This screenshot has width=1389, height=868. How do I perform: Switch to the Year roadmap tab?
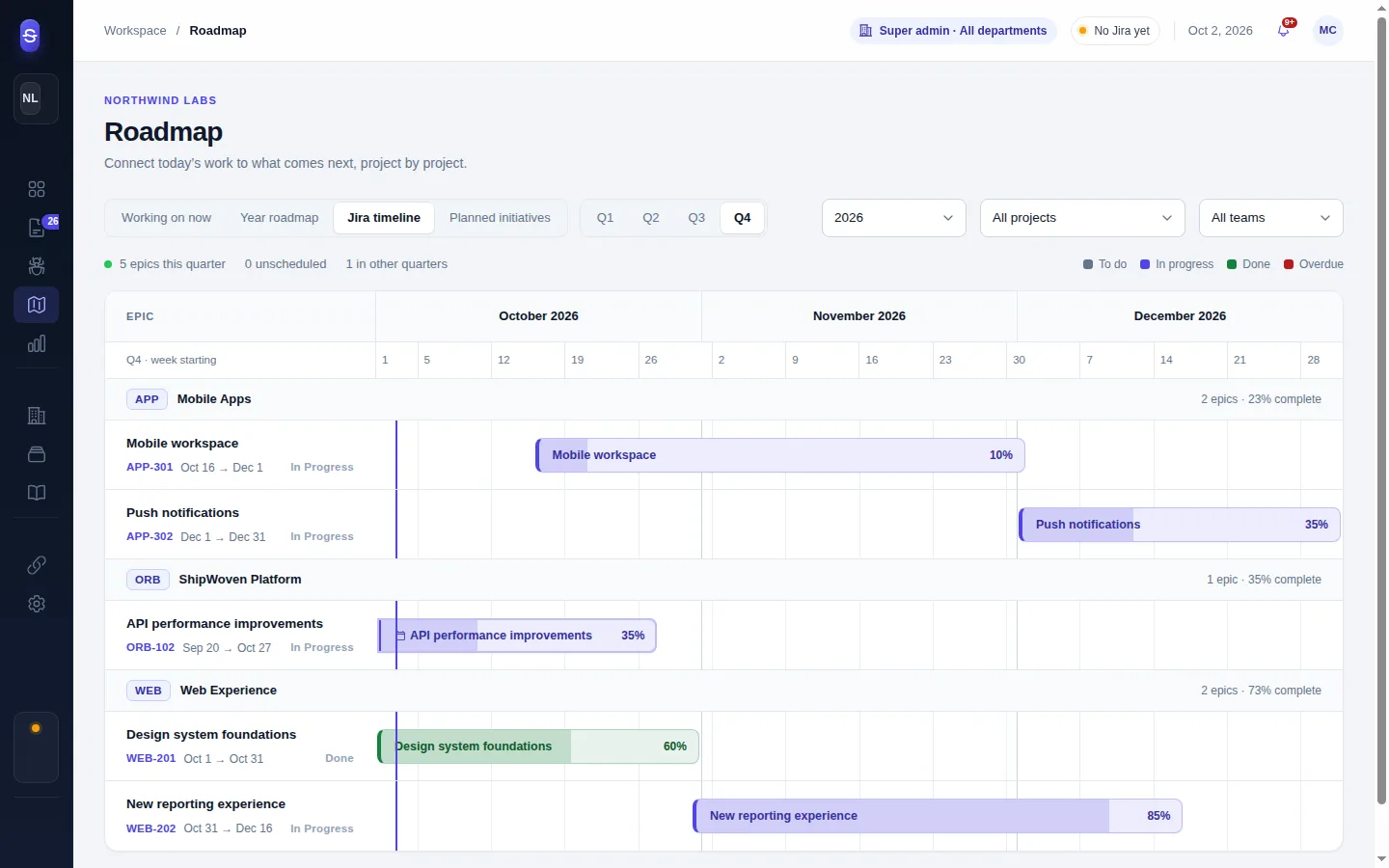coord(279,218)
